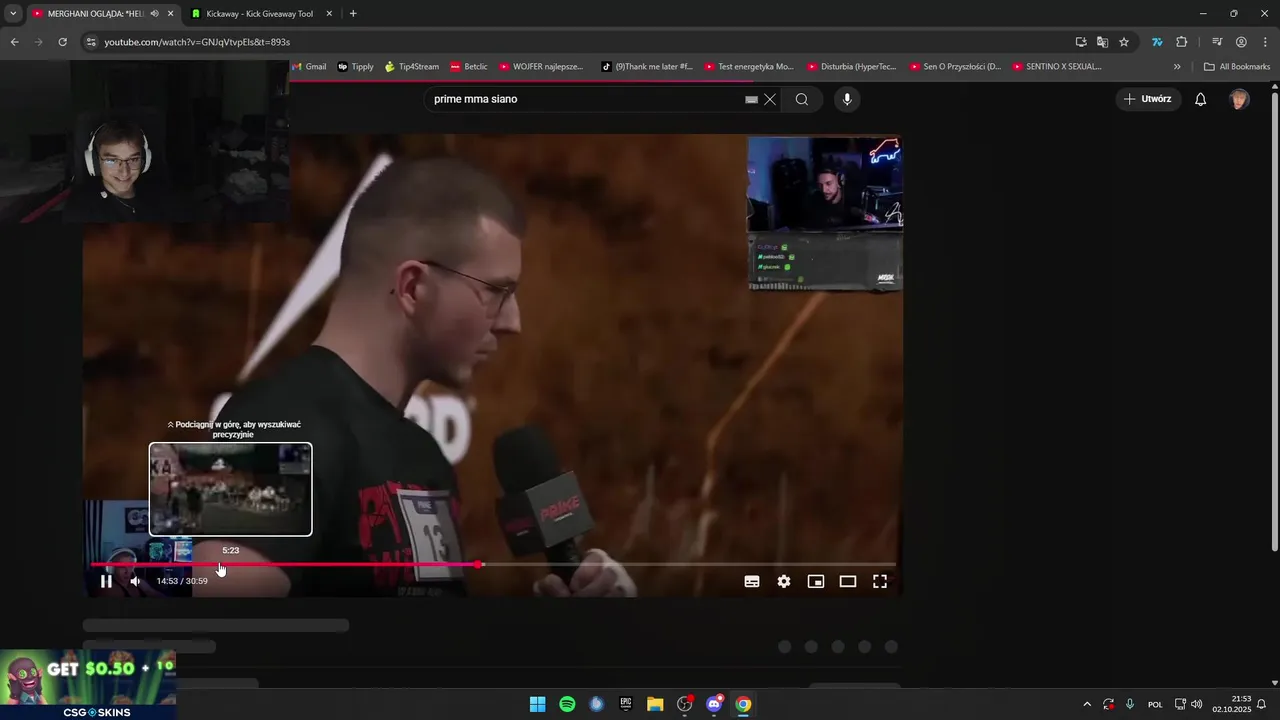Open the on-screen keyboard icon in search
Viewport: 1280px width, 720px height.
point(751,100)
